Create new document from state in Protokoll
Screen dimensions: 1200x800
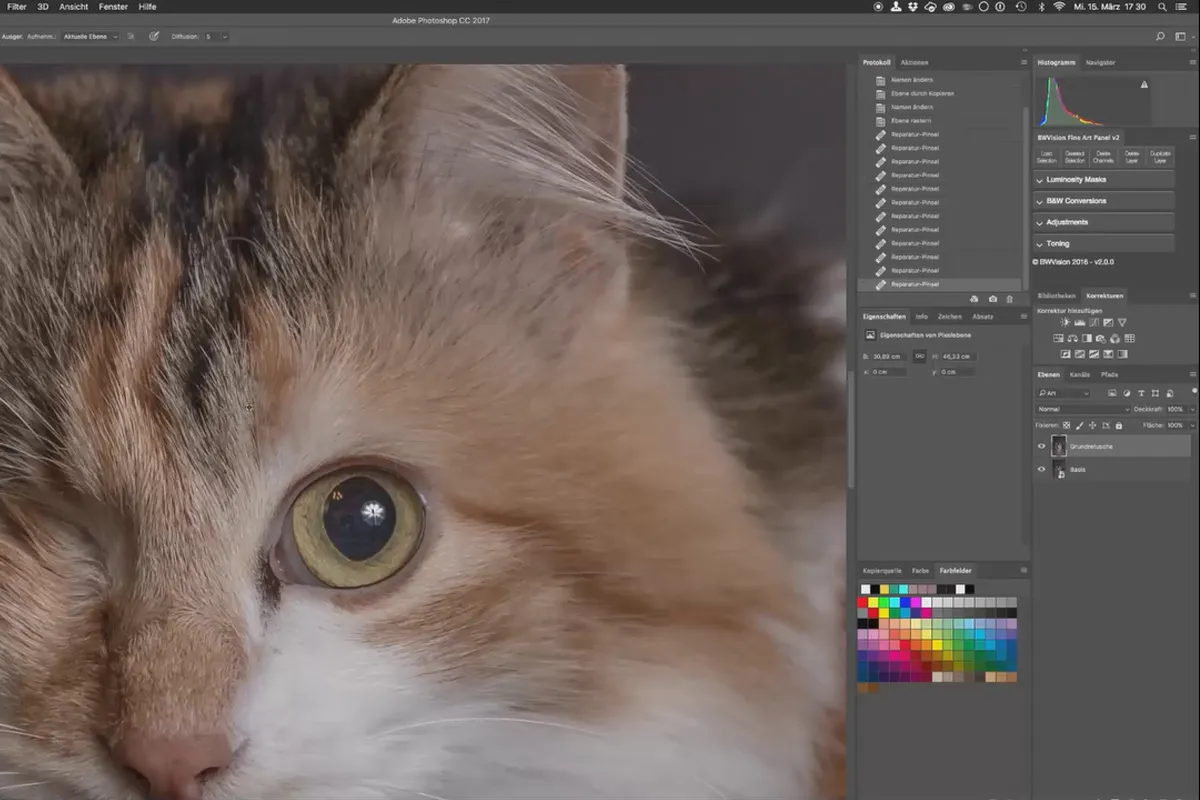[974, 299]
